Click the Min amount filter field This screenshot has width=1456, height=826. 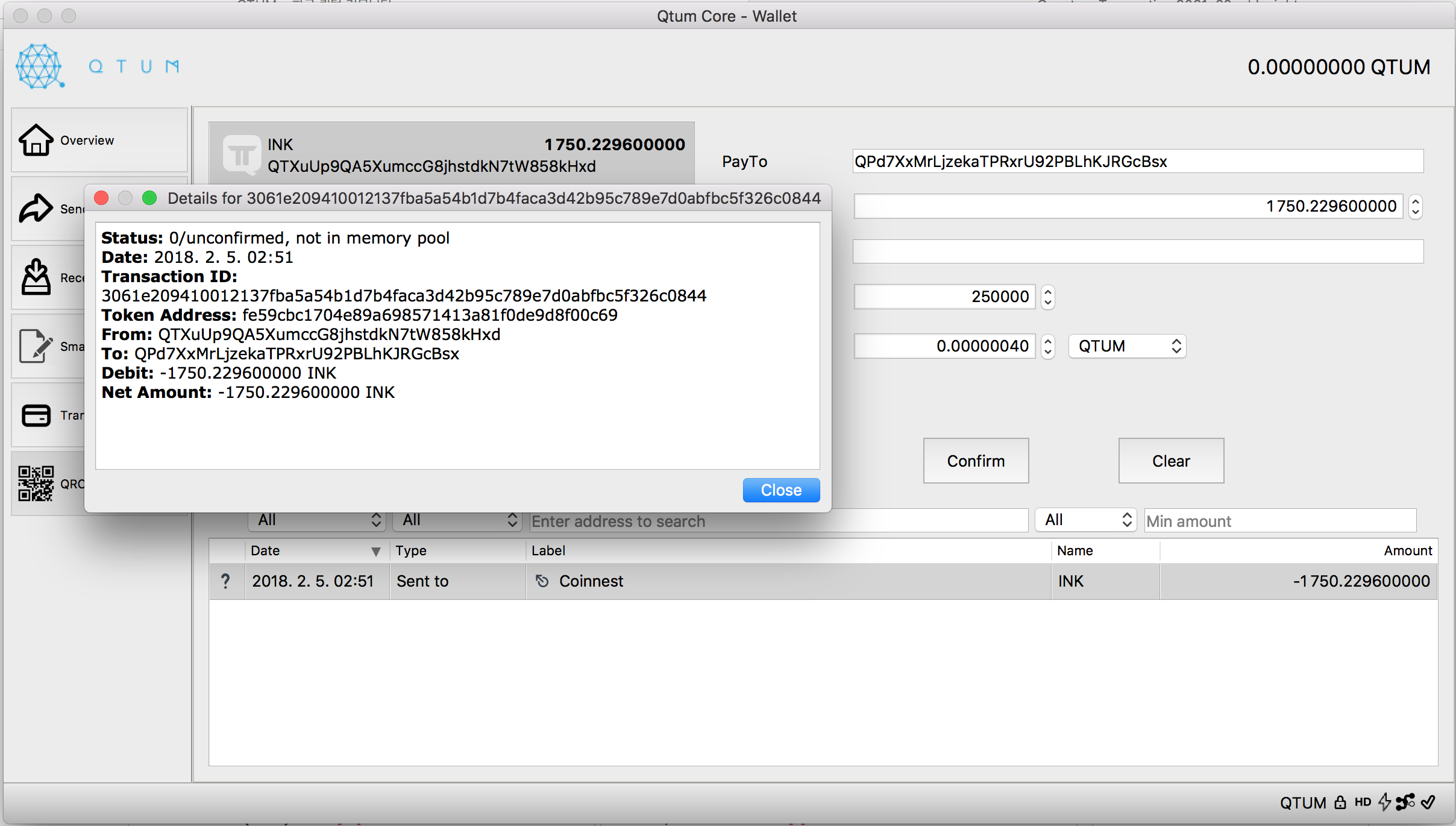(1280, 521)
